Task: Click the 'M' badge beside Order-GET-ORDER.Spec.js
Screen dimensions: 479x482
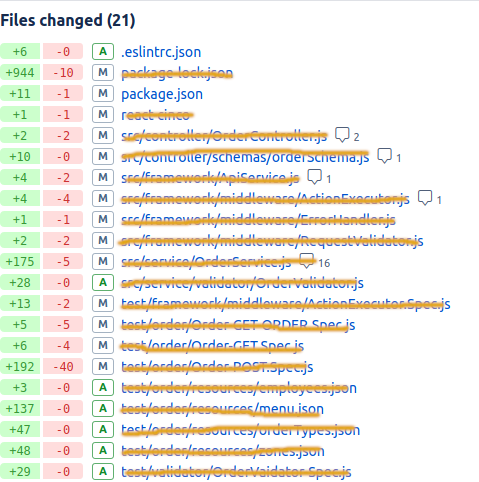Action: tap(103, 325)
